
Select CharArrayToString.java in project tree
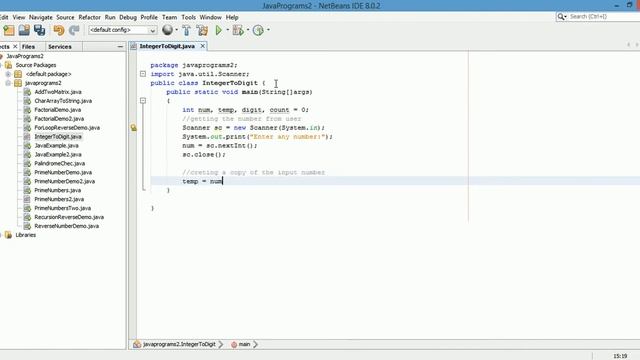point(63,101)
